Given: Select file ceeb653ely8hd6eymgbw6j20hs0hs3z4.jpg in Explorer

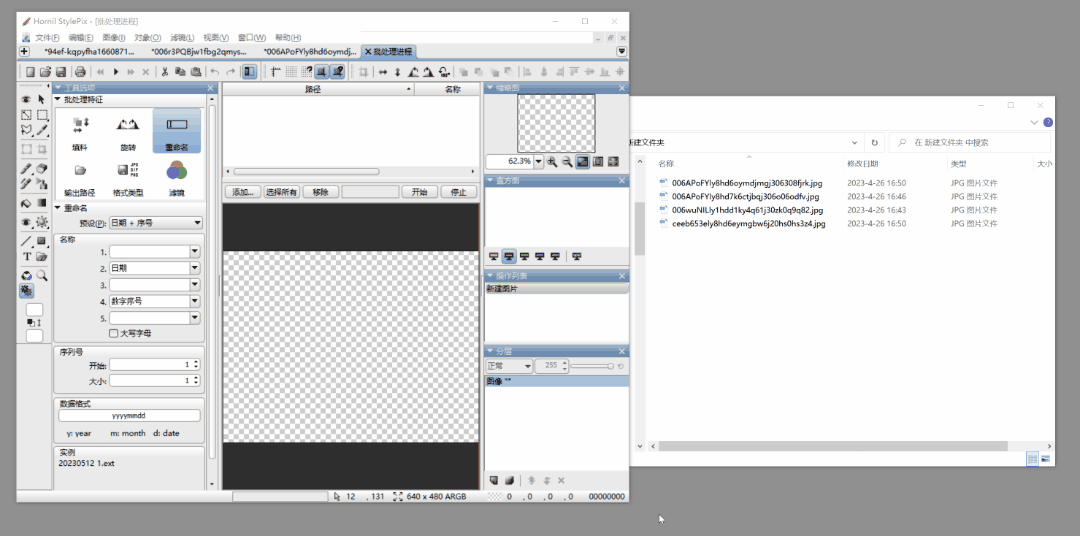Looking at the screenshot, I should point(748,224).
